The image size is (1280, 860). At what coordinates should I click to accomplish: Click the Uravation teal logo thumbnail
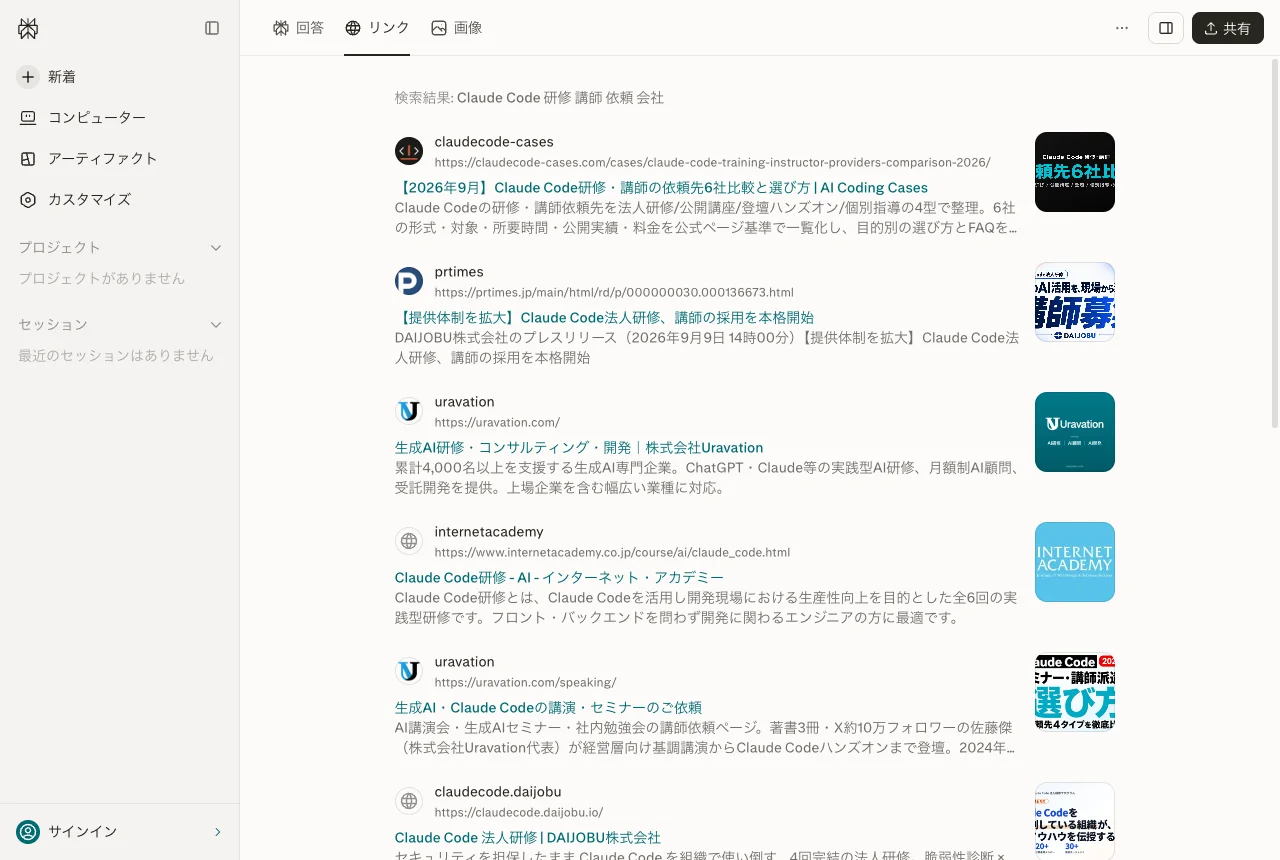click(1075, 432)
